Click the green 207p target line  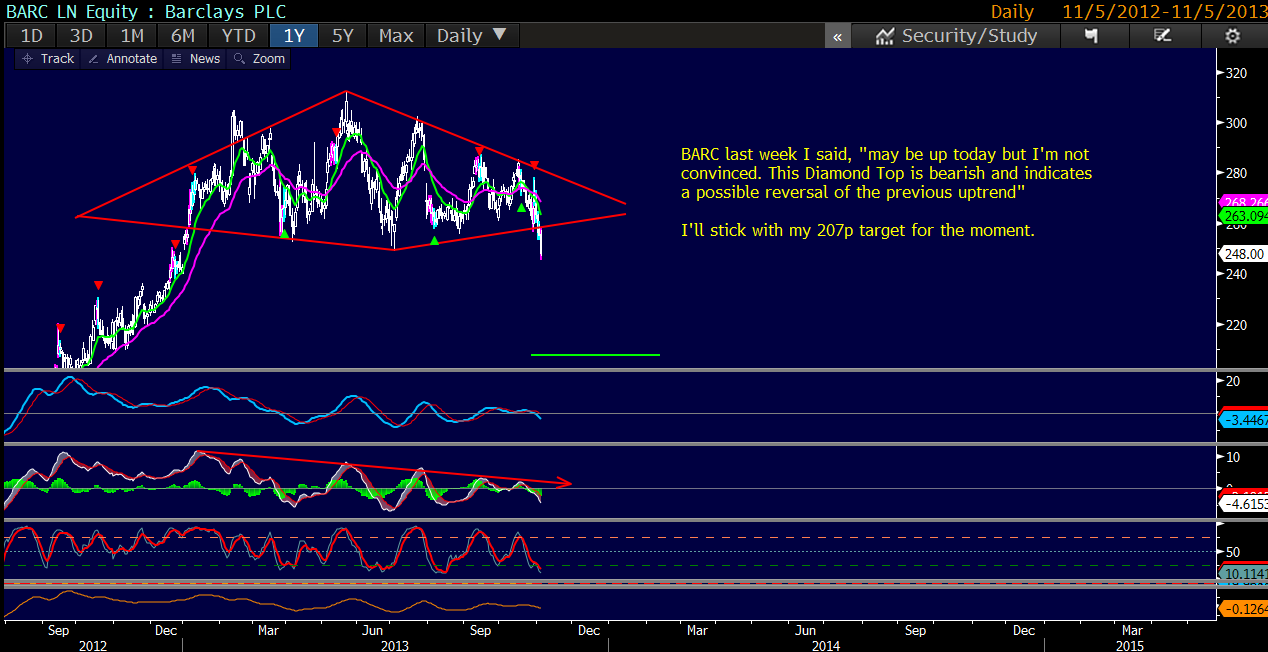[x=595, y=355]
